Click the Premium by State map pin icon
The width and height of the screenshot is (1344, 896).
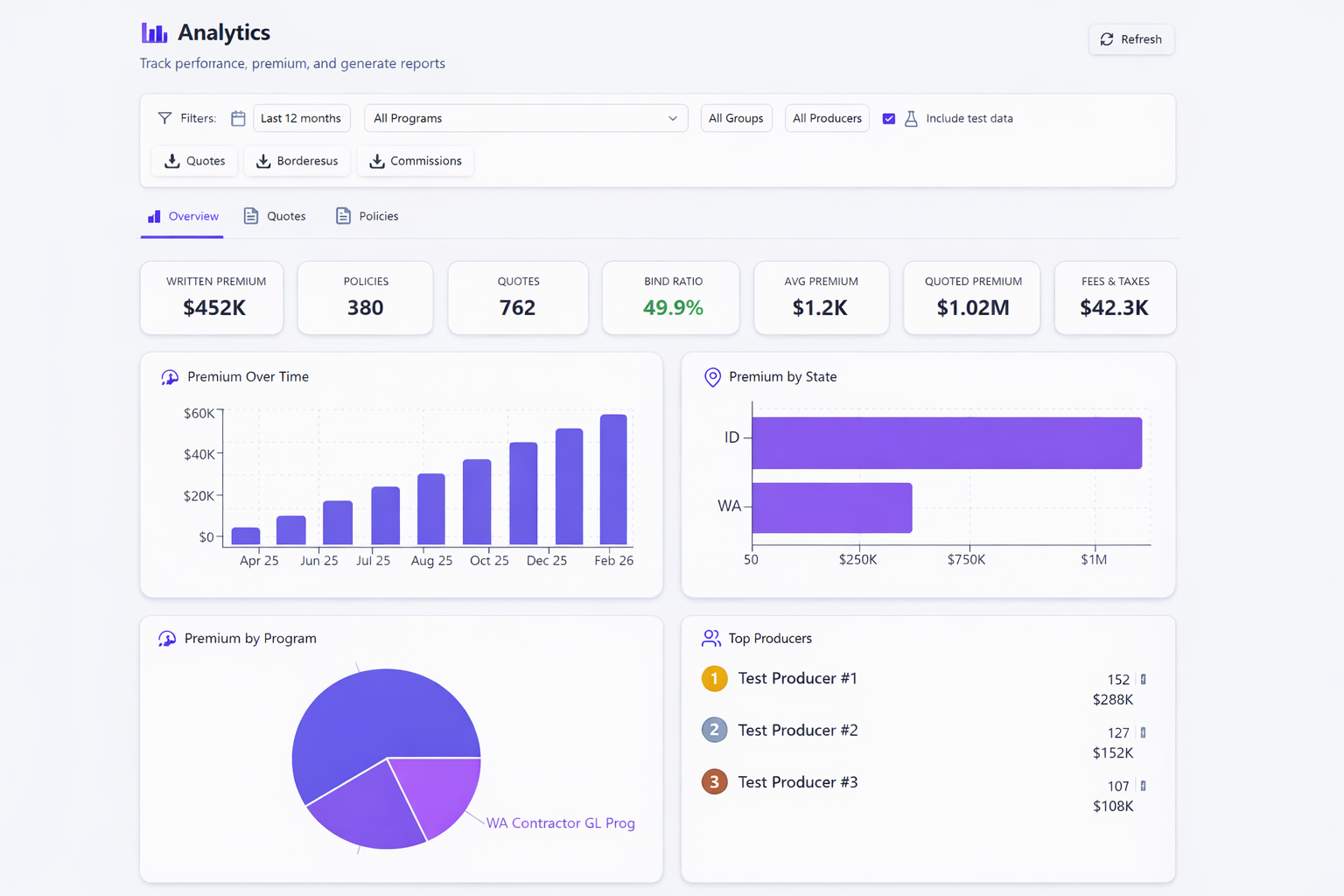tap(712, 377)
